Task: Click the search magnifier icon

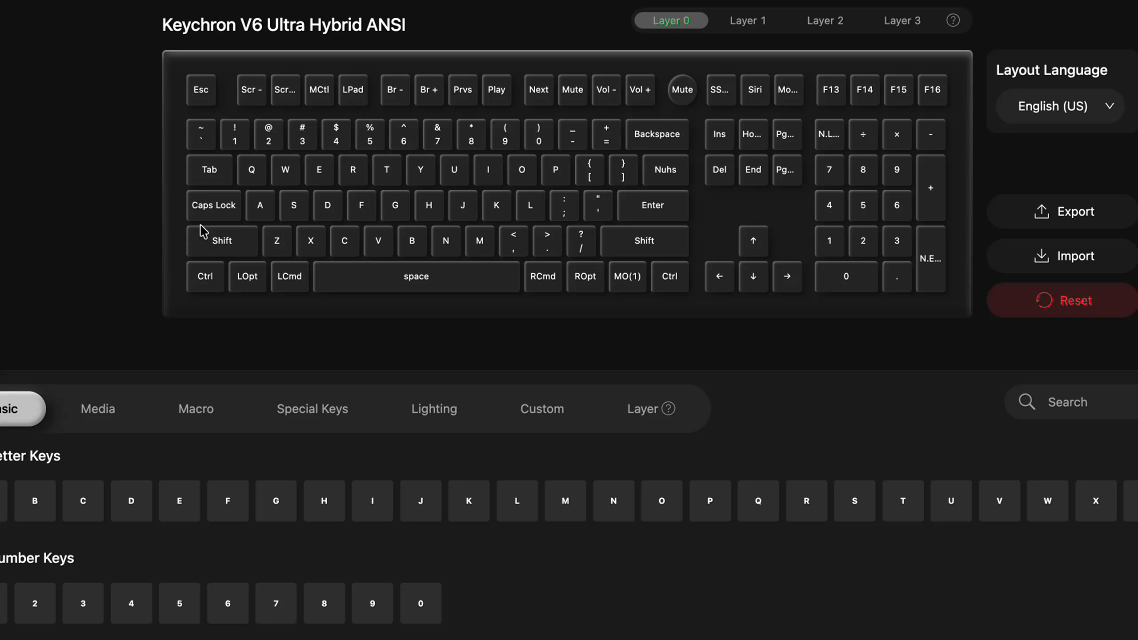Action: coord(1026,402)
